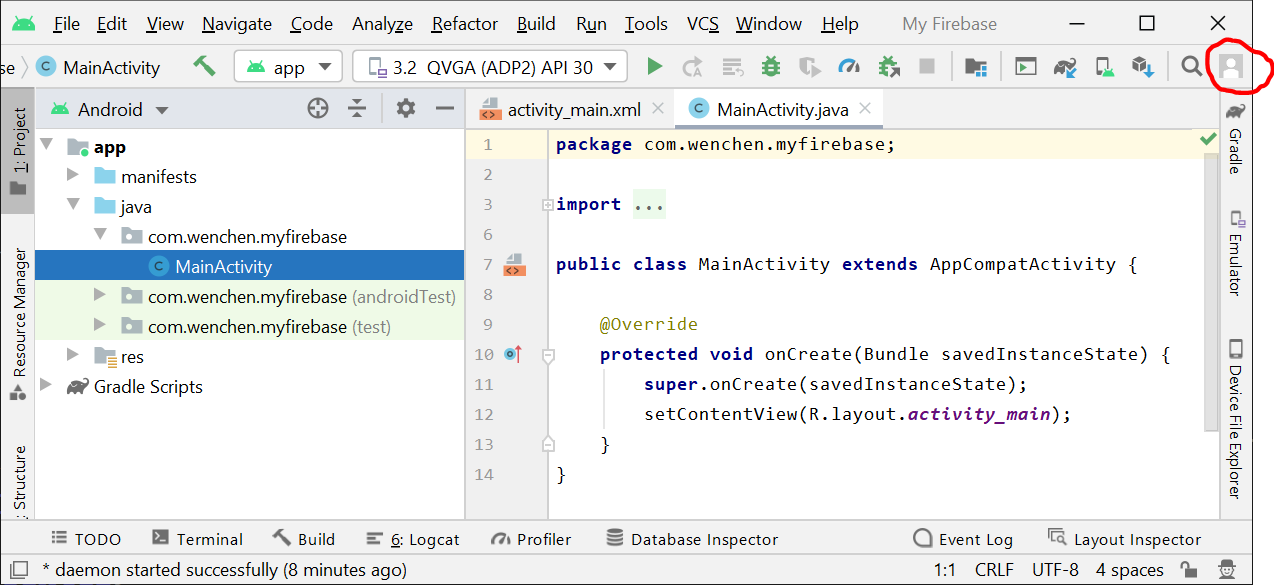Viewport: 1274px width, 585px height.
Task: Toggle the Event Log panel
Action: click(963, 539)
